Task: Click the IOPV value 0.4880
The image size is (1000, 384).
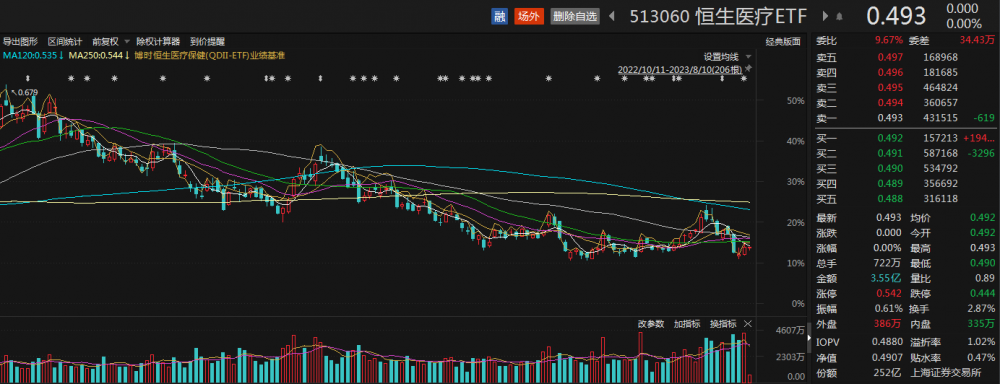Action: pyautogui.click(x=888, y=342)
